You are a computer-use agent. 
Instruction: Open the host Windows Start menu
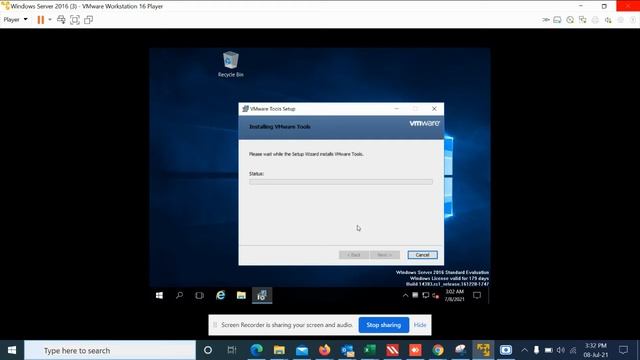click(x=12, y=350)
